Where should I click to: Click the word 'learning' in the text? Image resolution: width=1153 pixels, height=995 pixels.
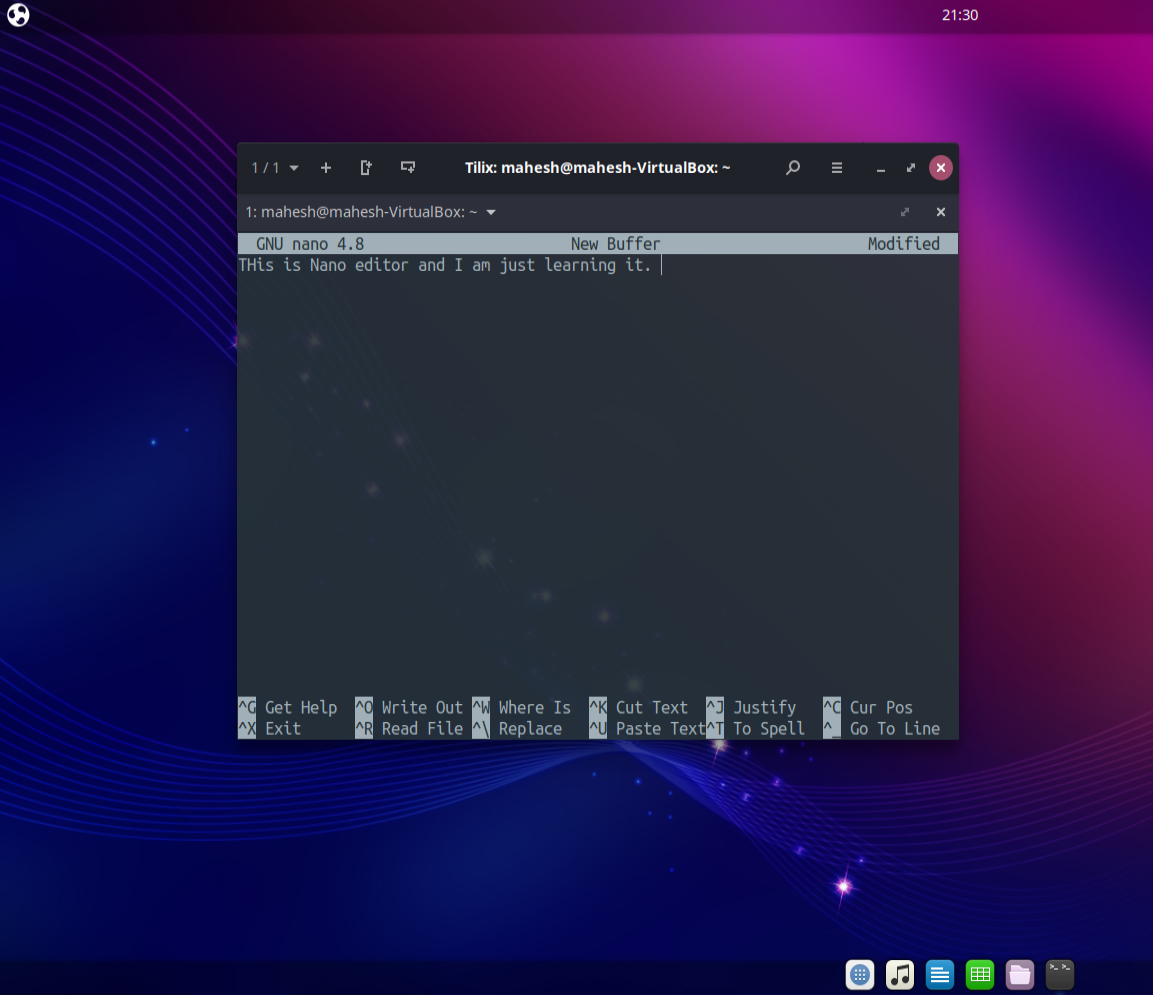coord(580,265)
